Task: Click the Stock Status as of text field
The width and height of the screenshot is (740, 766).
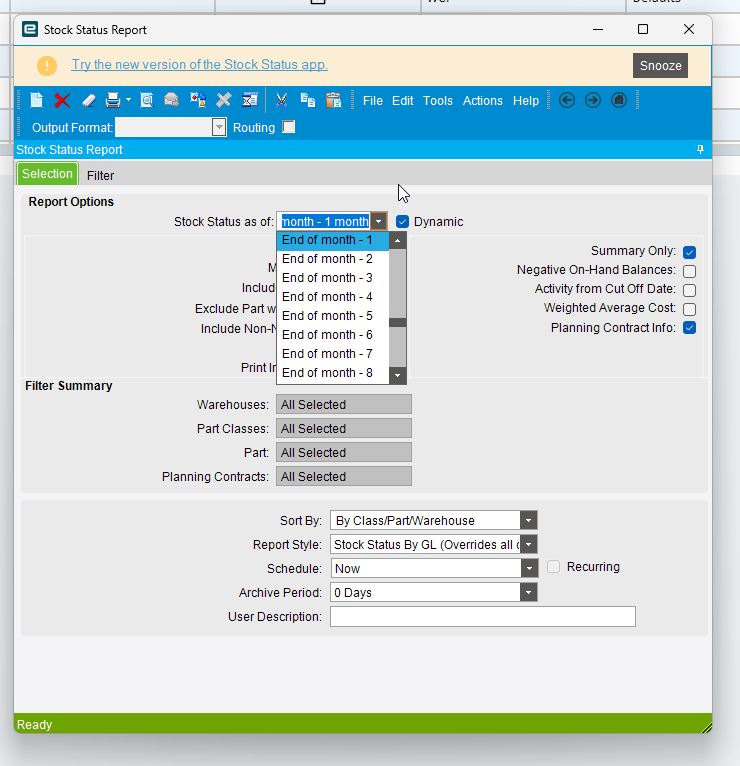Action: 324,222
